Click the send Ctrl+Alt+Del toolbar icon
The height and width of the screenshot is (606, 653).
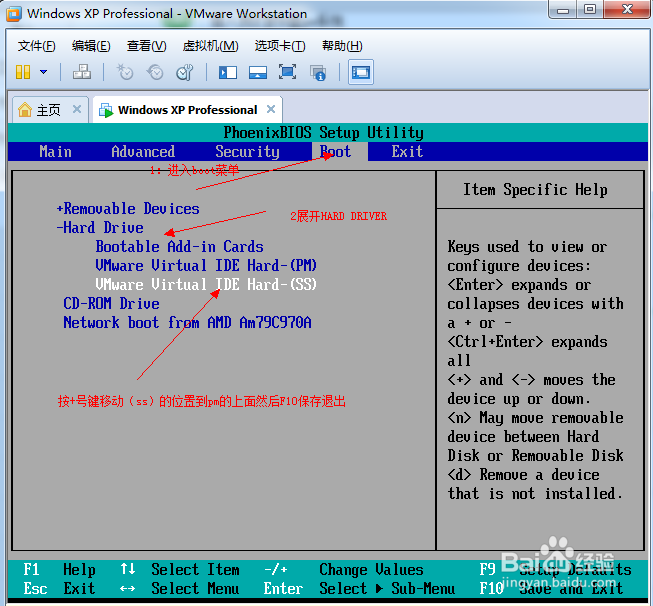click(x=82, y=72)
